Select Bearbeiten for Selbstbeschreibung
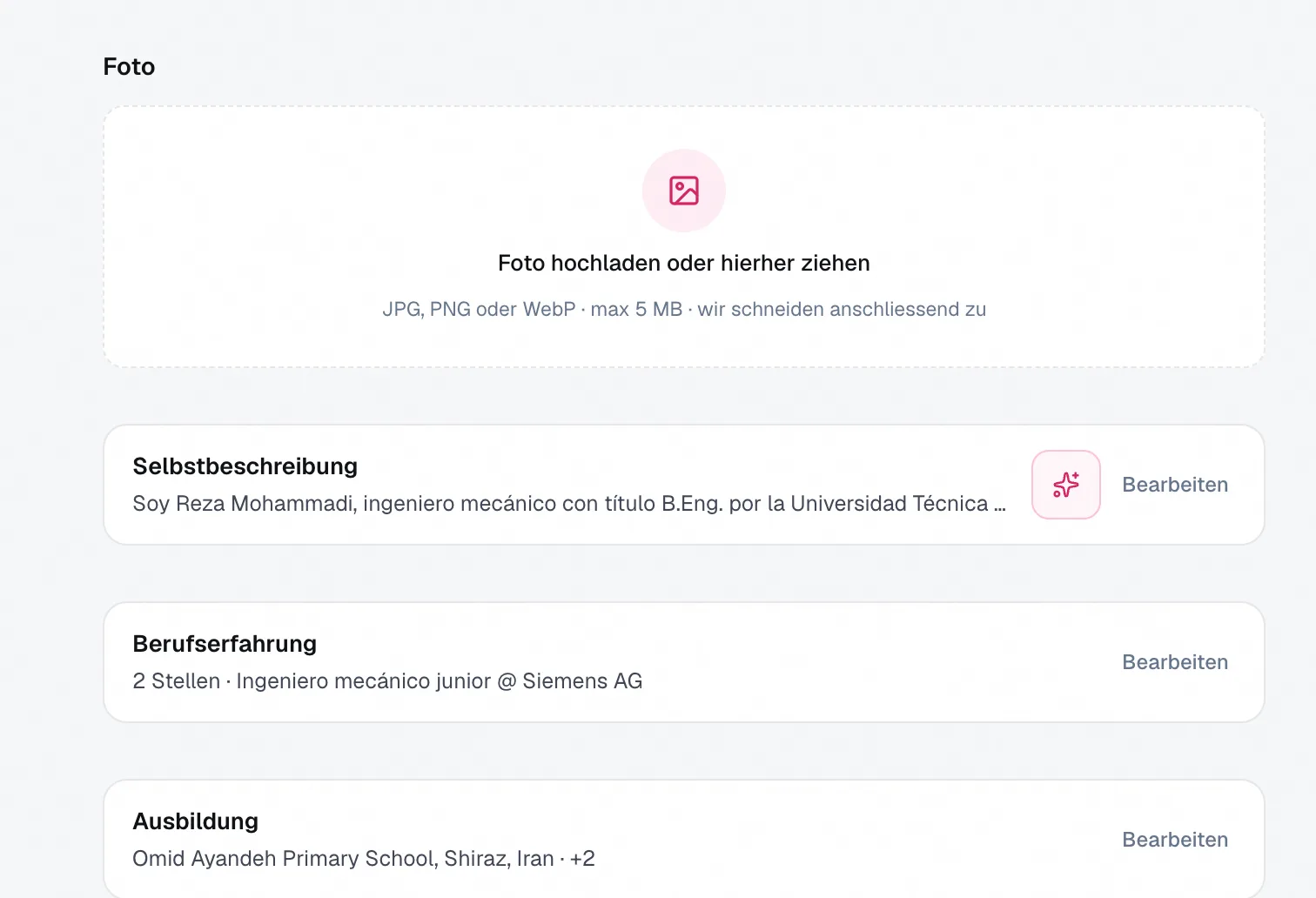The image size is (1316, 898). click(1175, 485)
